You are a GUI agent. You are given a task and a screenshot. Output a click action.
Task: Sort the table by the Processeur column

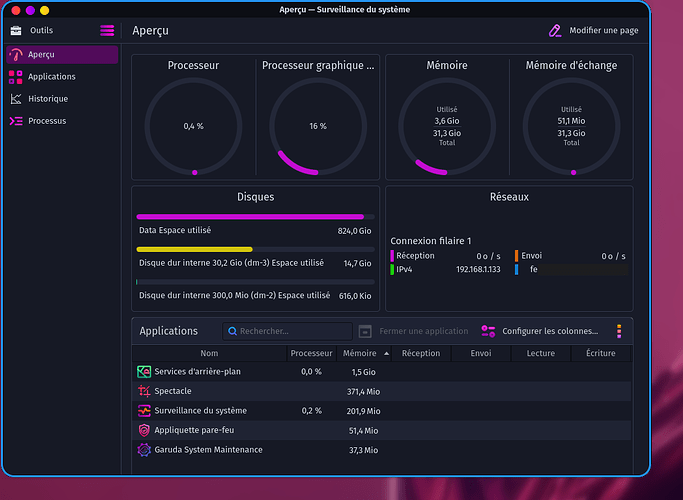(311, 353)
